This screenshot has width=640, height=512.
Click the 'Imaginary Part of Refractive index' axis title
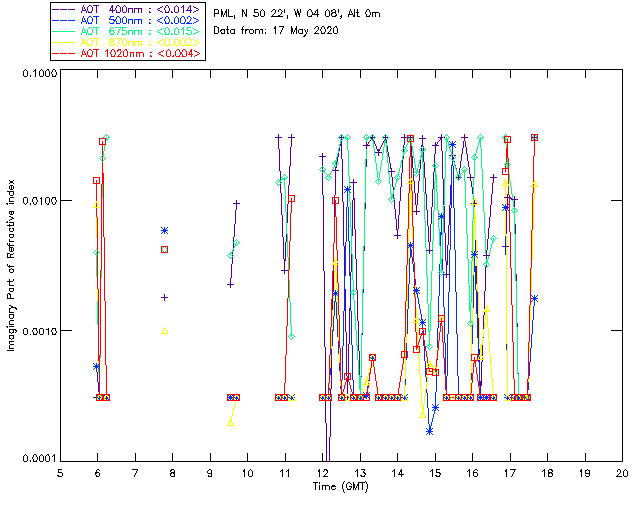(11, 265)
